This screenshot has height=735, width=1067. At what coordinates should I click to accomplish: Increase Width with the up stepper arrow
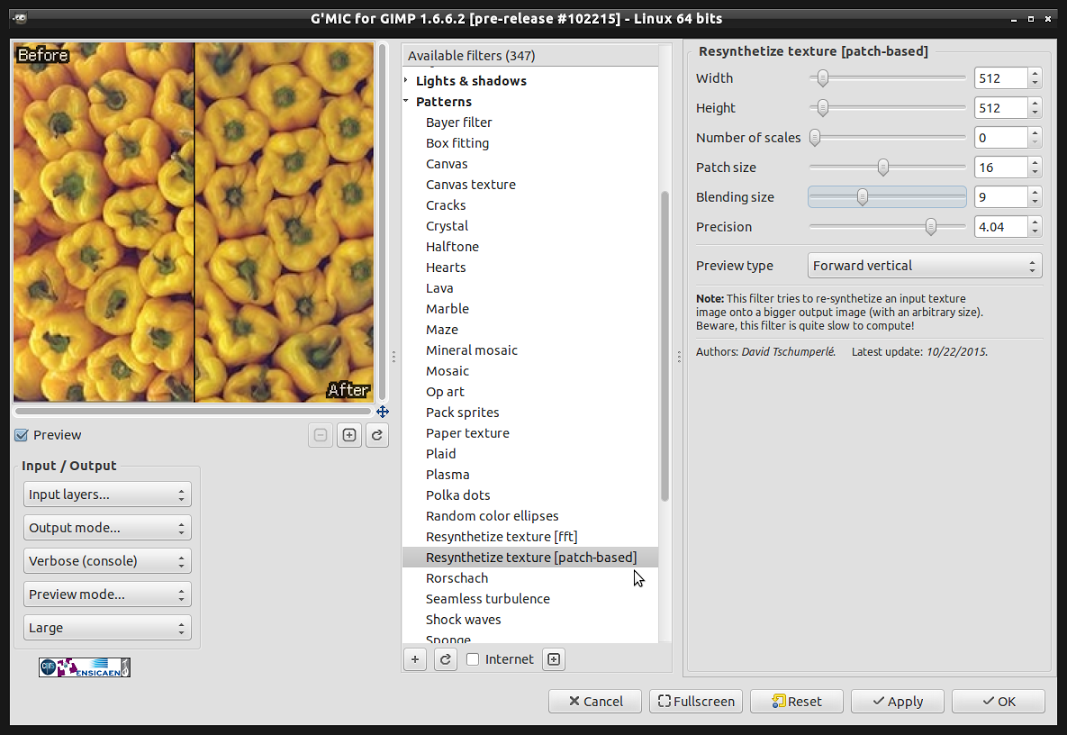(x=1034, y=73)
